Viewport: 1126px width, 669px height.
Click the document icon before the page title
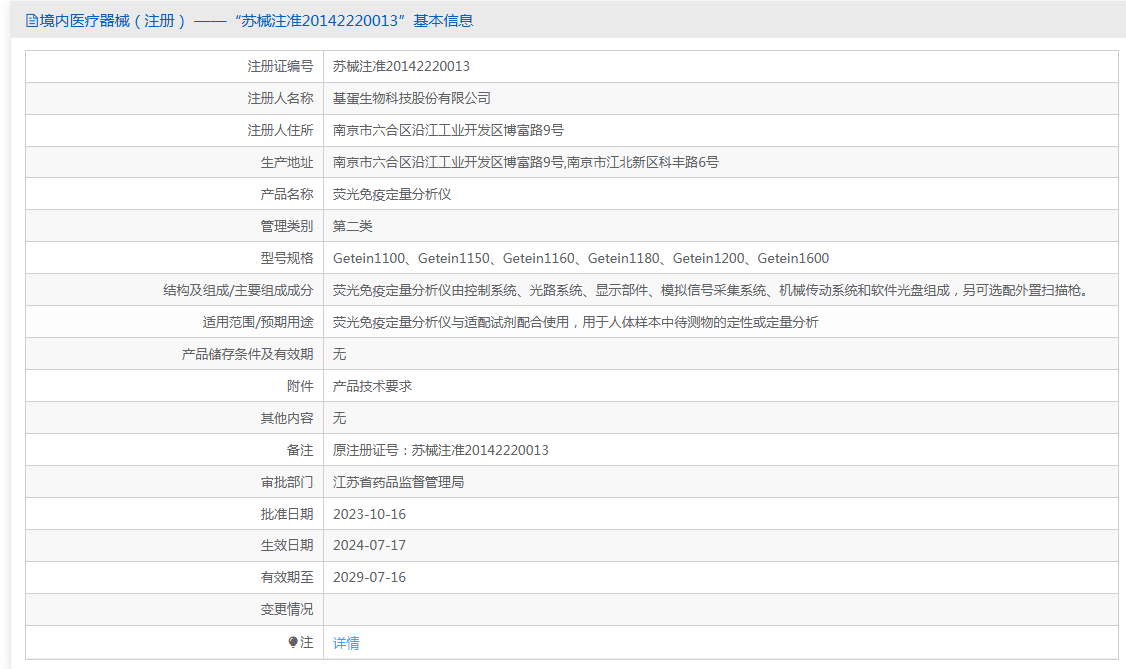[32, 21]
